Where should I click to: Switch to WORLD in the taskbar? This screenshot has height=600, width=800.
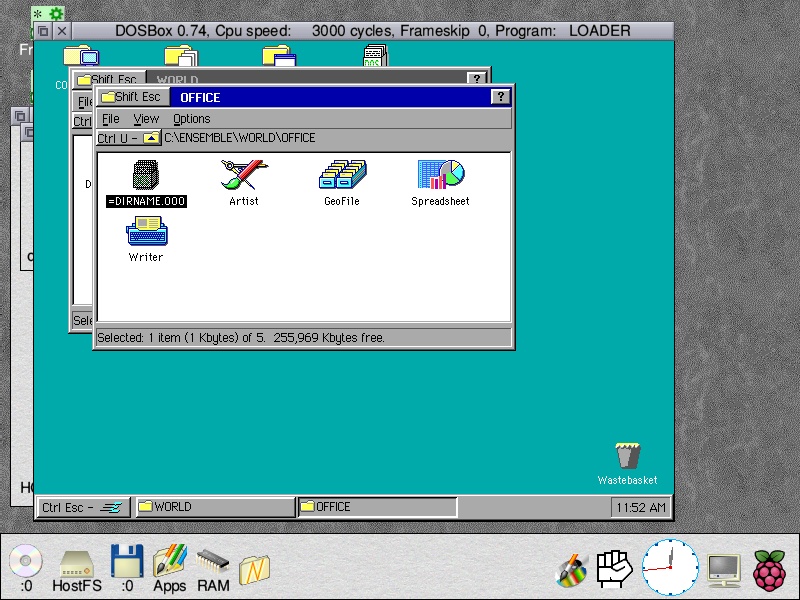(x=215, y=507)
